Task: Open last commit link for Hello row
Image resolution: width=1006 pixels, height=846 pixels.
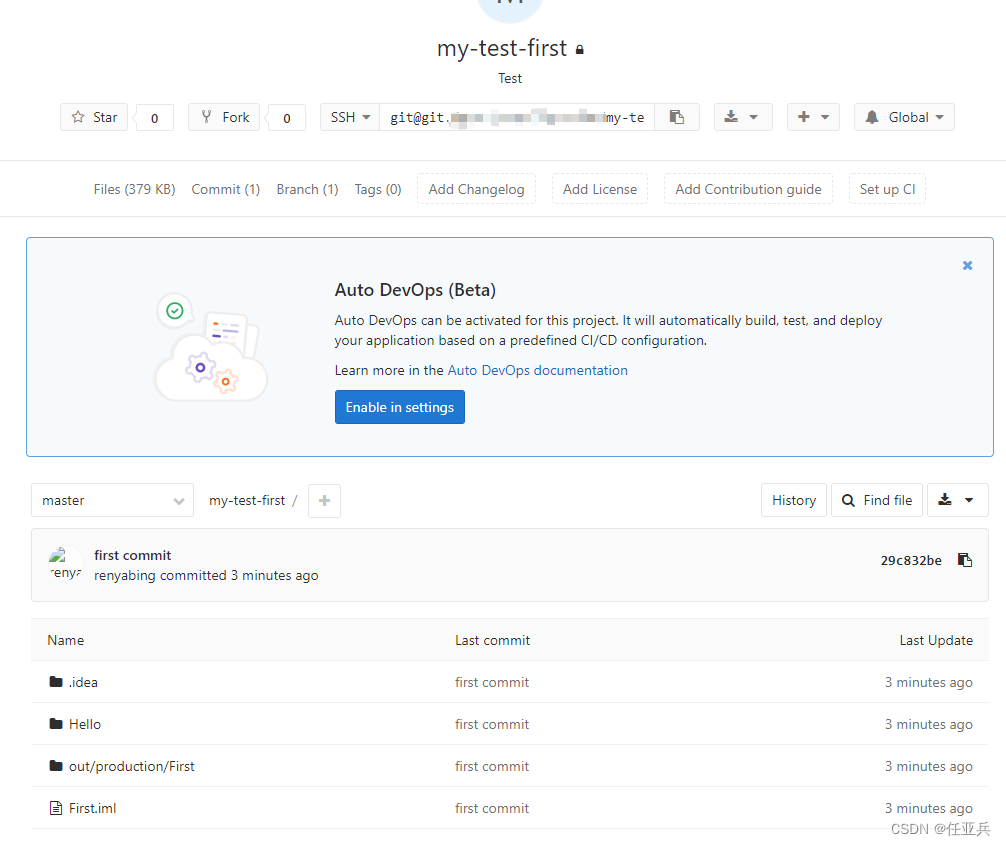Action: pos(492,724)
